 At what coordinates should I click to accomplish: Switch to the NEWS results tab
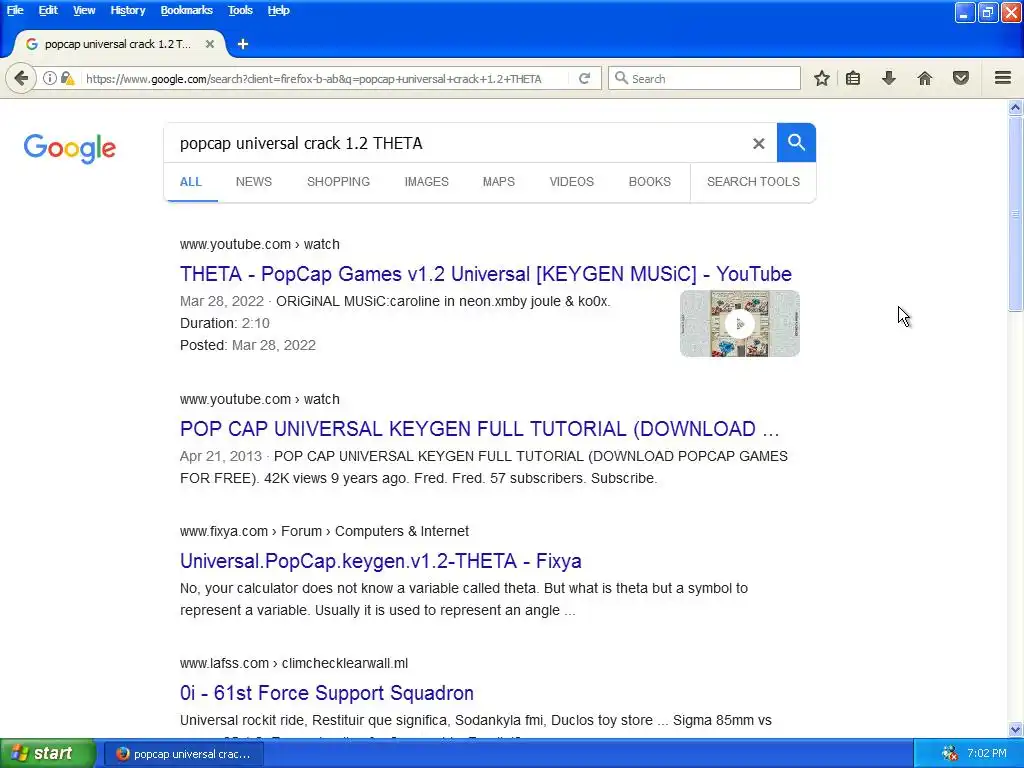[253, 182]
